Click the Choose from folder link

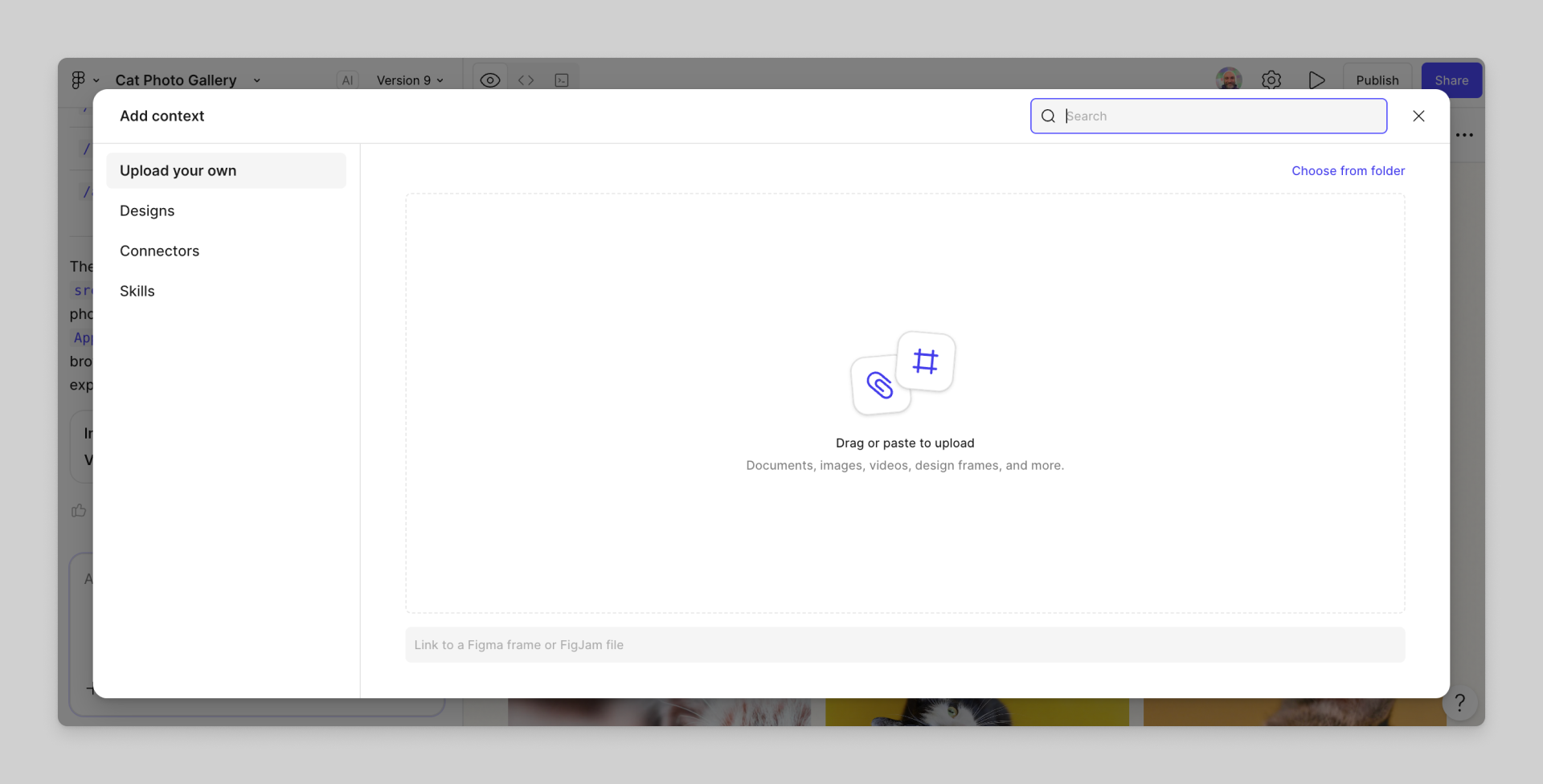click(1349, 170)
